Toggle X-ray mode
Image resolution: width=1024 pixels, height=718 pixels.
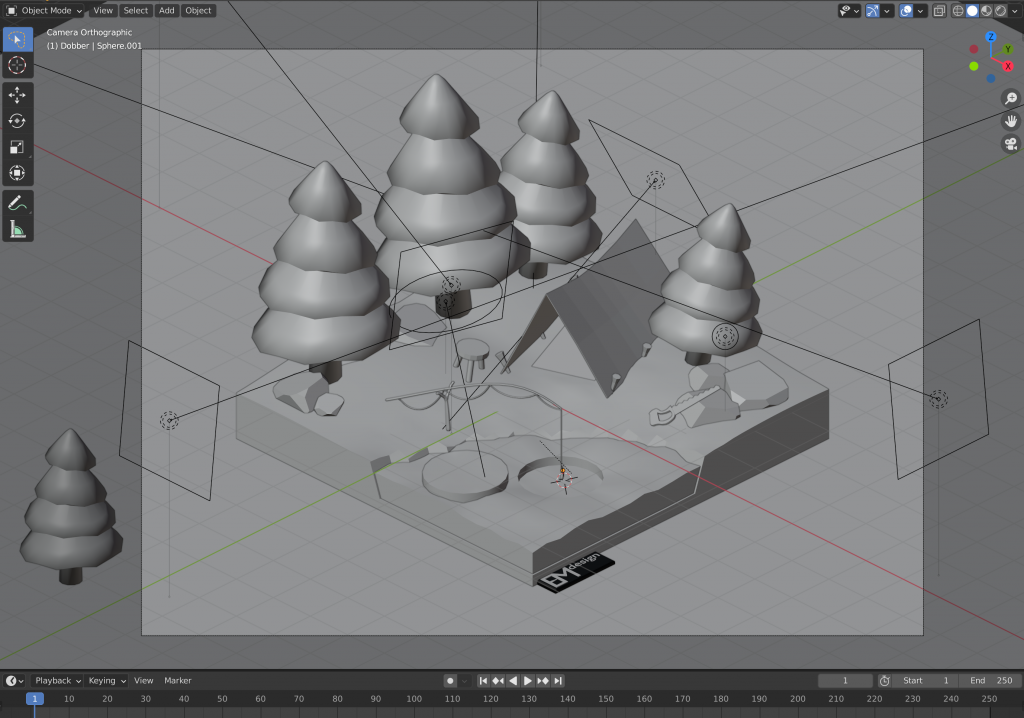coord(939,10)
